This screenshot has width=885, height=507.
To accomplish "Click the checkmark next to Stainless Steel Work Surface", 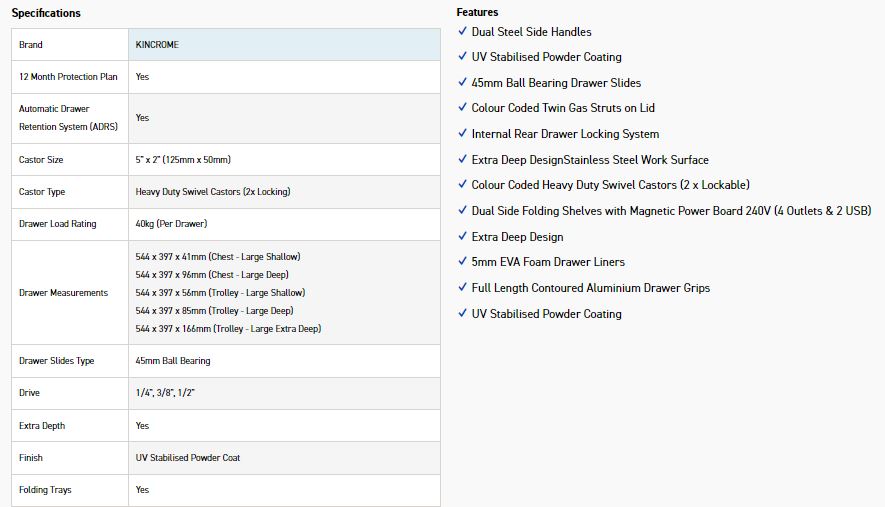I will pyautogui.click(x=462, y=160).
